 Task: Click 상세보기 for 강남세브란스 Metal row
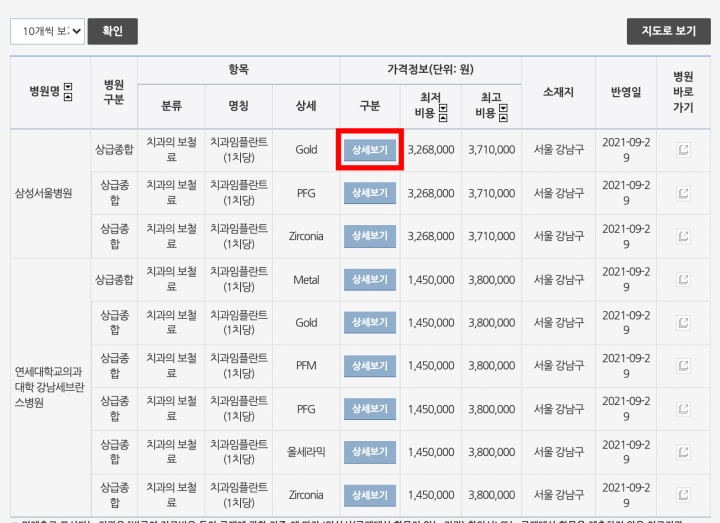(x=370, y=279)
